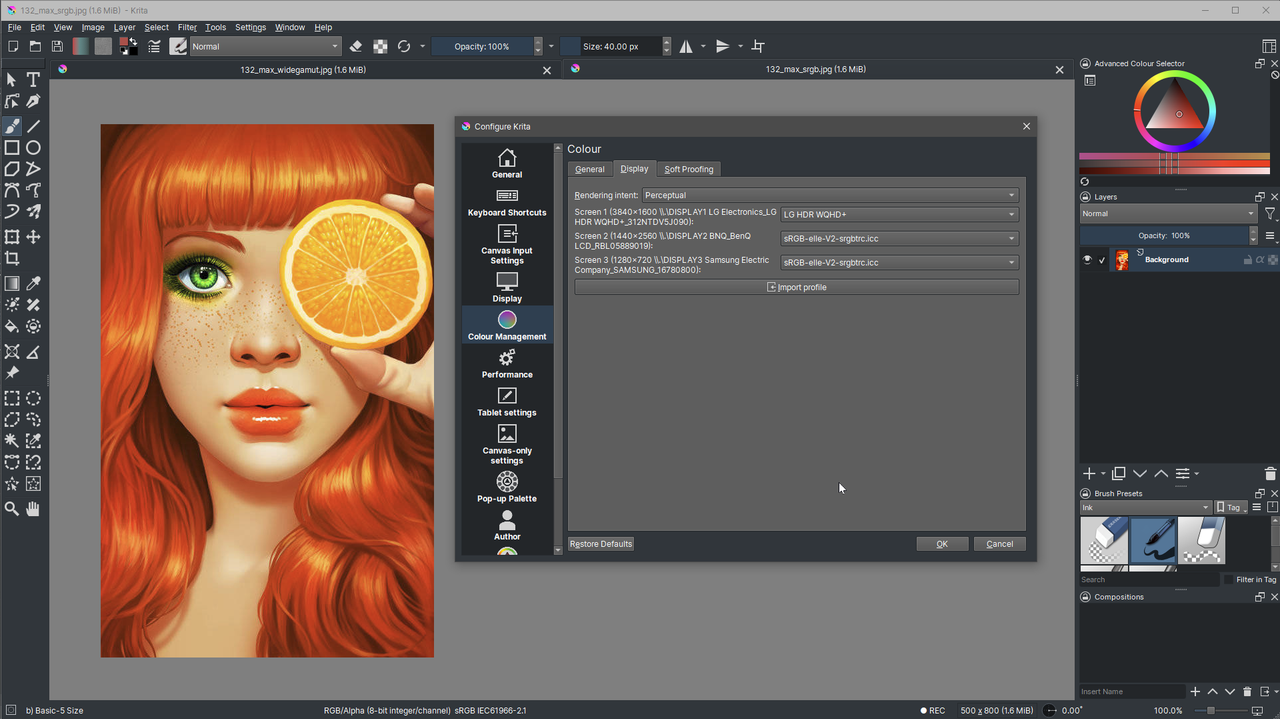
Task: Switch to the General tab
Action: pos(590,169)
